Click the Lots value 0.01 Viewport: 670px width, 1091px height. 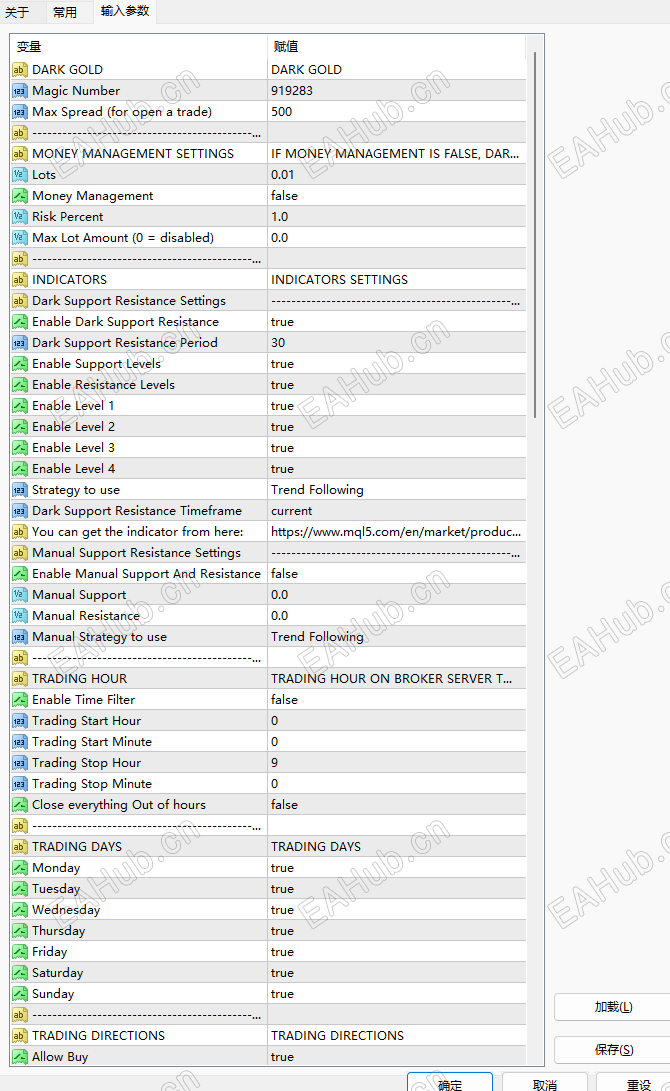coord(397,175)
